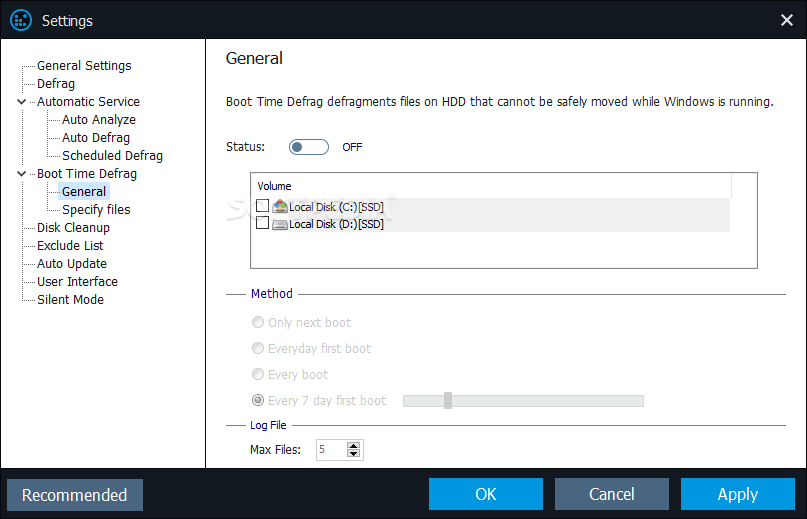Click the Recommended button
The width and height of the screenshot is (807, 519).
[75, 495]
